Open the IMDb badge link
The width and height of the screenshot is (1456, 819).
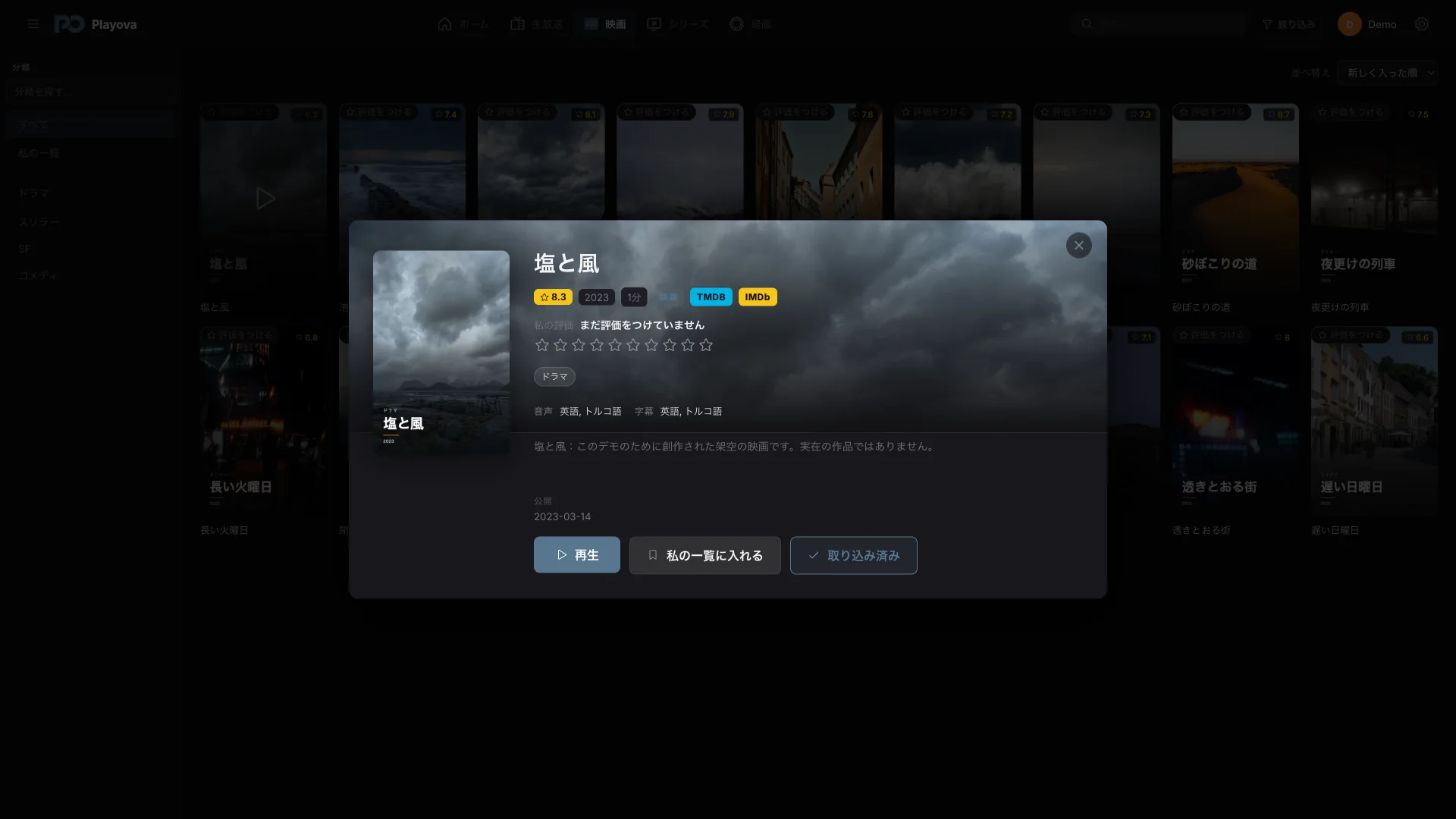(x=757, y=297)
